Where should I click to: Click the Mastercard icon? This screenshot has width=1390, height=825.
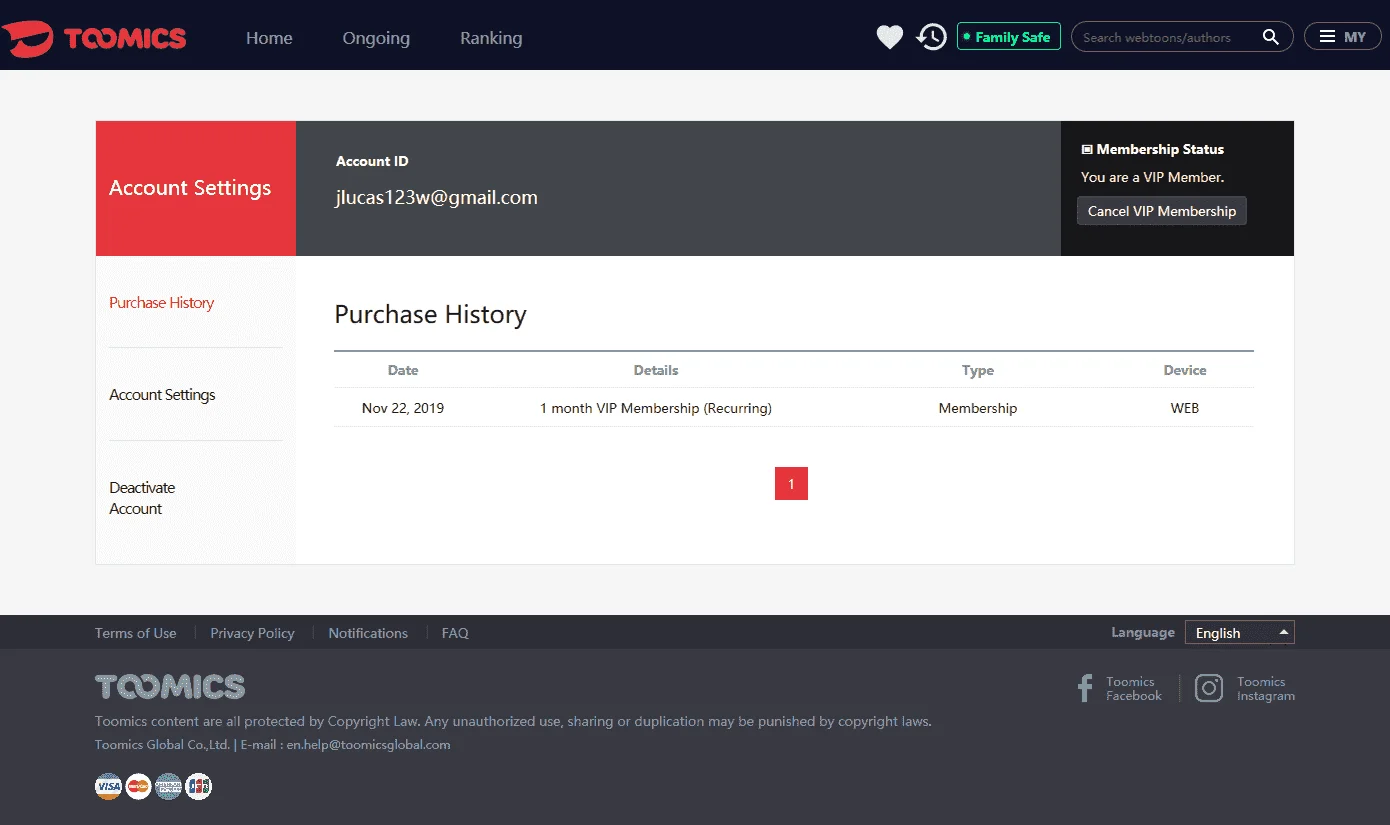coord(138,786)
